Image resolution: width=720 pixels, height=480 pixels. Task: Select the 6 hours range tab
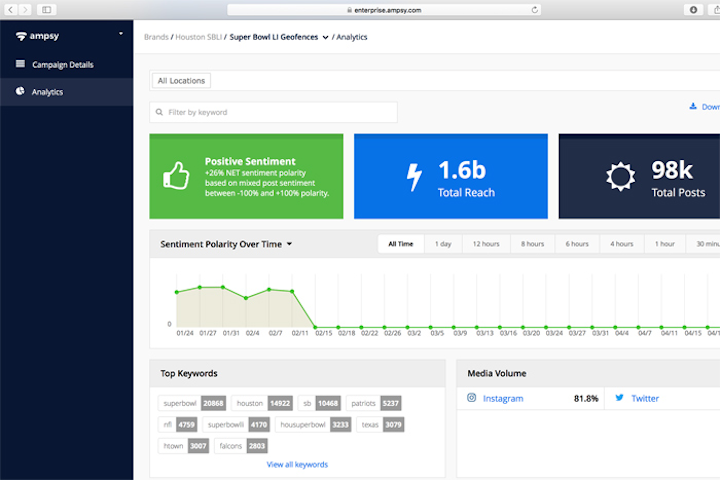point(577,244)
